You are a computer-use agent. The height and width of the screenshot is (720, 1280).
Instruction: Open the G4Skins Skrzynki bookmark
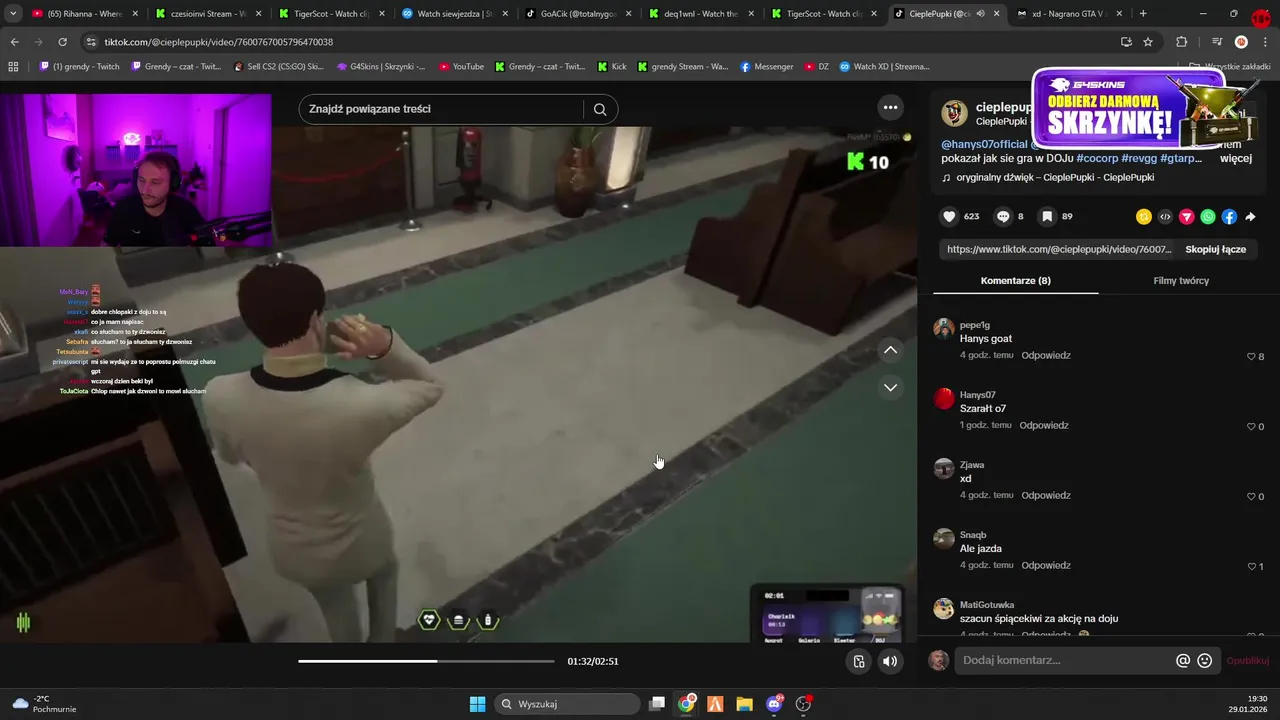coord(381,67)
